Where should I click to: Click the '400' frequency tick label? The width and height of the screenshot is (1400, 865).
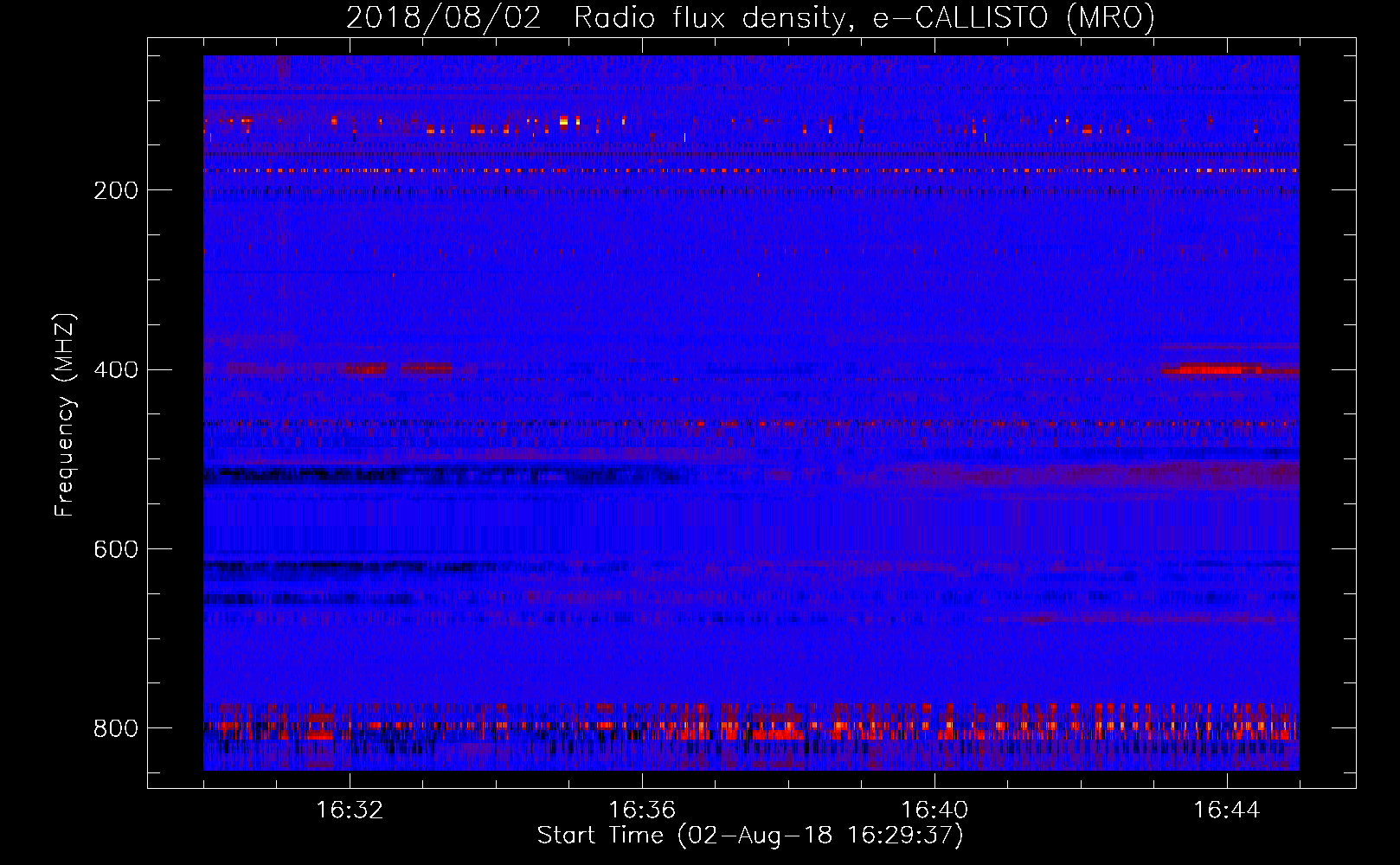(x=116, y=370)
